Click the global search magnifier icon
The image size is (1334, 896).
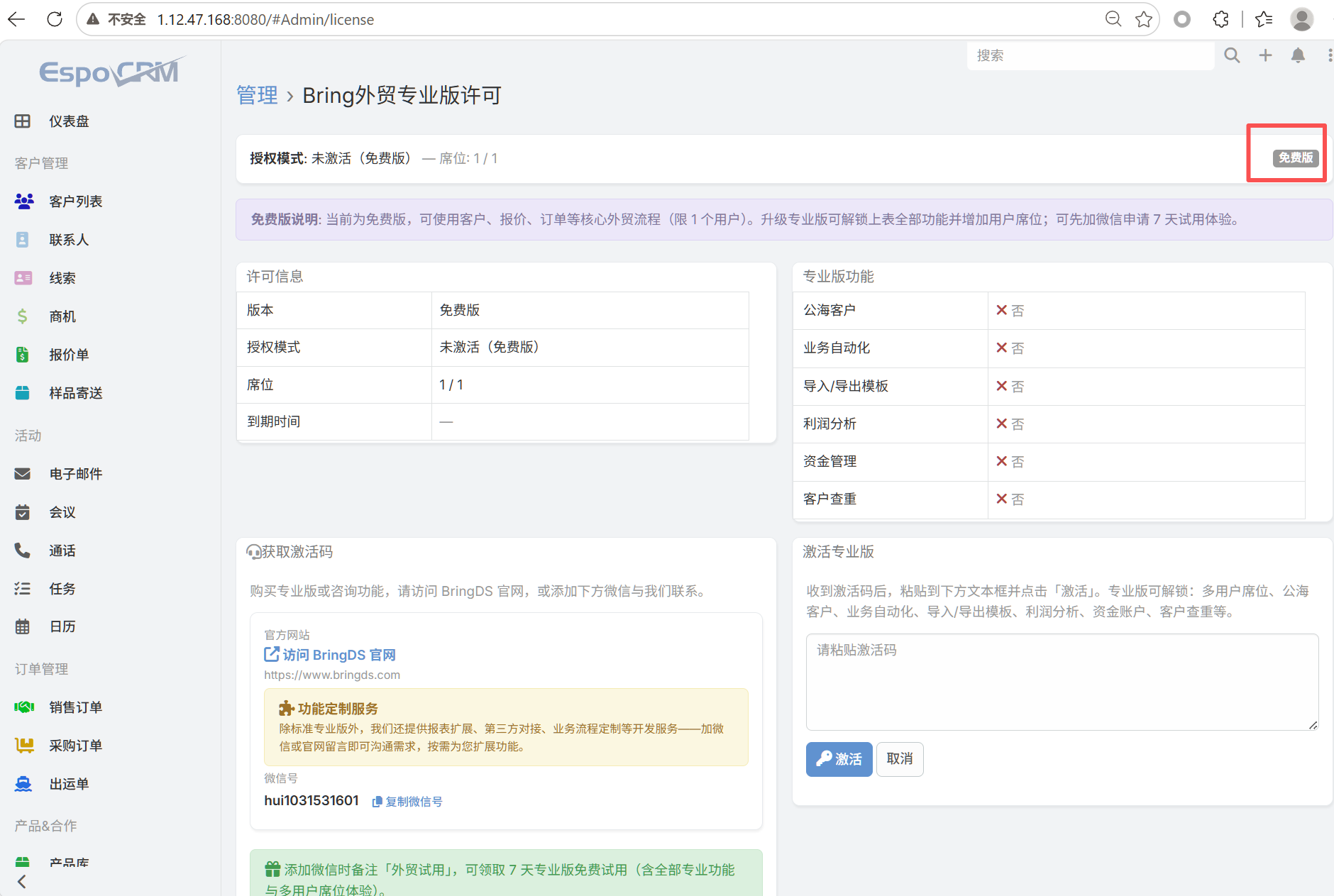click(1232, 55)
